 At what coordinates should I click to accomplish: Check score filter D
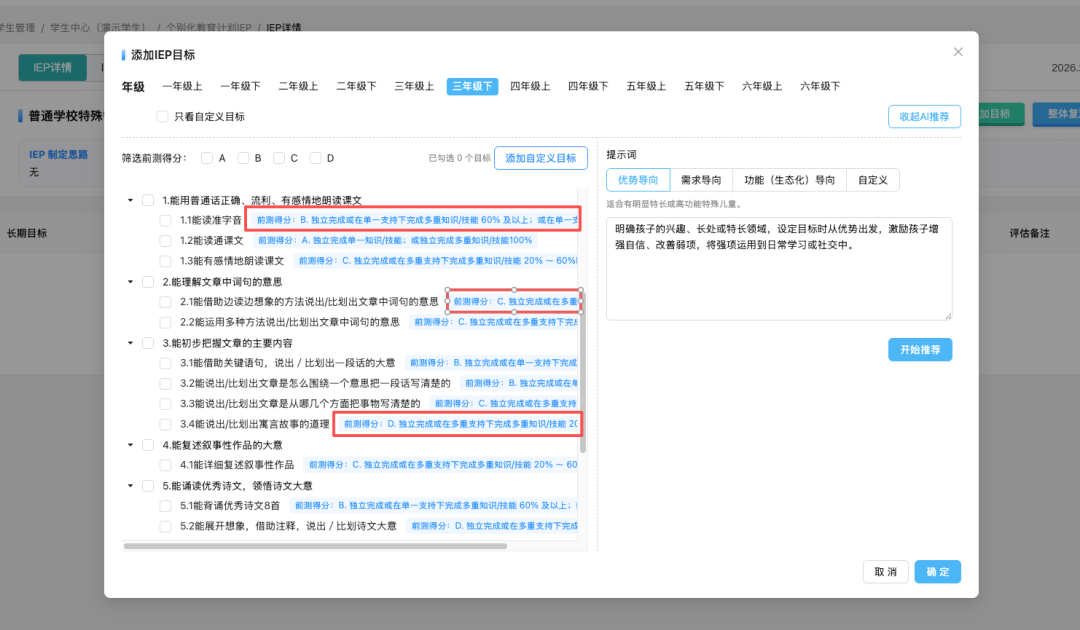[315, 158]
